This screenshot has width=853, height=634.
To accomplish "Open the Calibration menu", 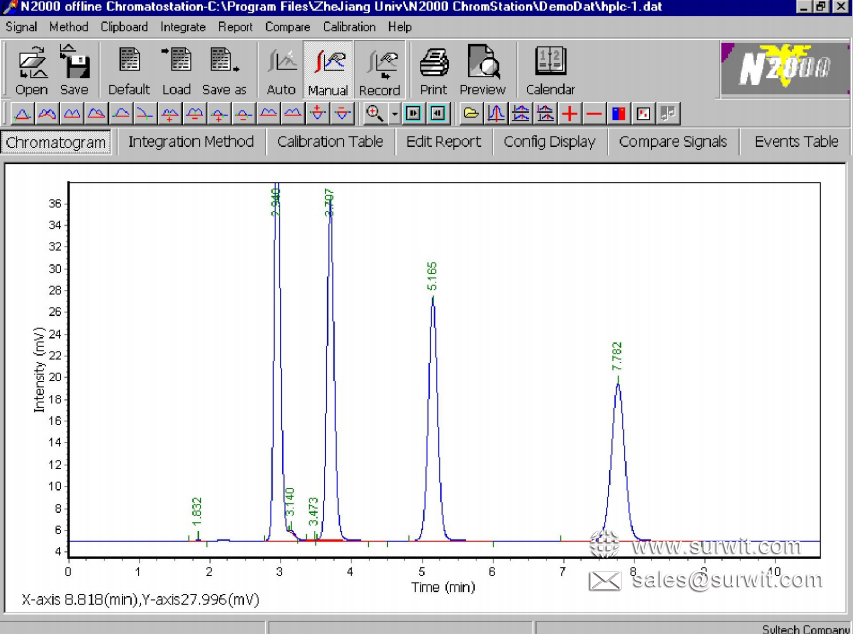I will [x=349, y=27].
